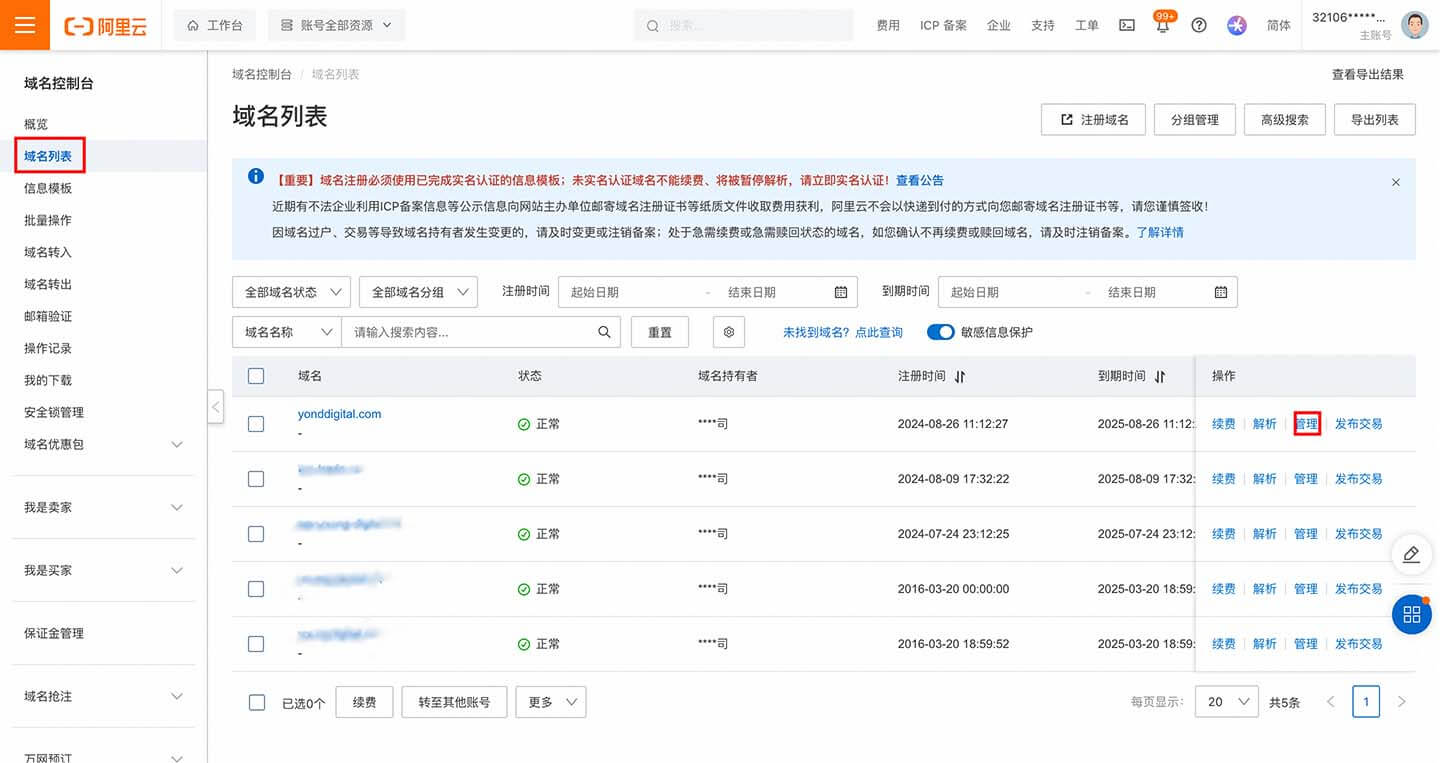1440x763 pixels.
Task: Collapse the sidebar with the arrow handle
Action: click(x=216, y=406)
